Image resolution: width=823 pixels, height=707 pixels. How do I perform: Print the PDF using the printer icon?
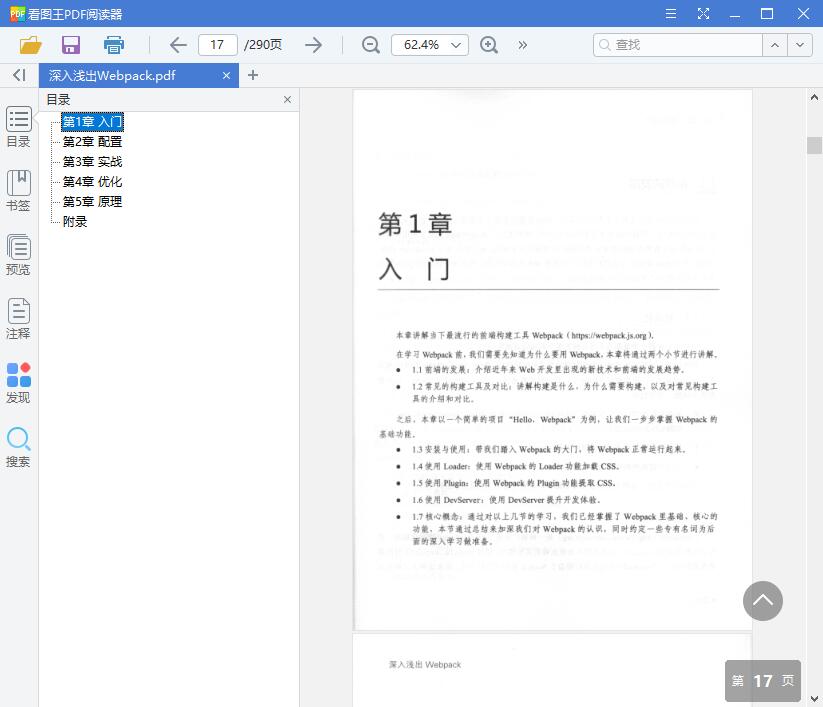click(x=113, y=45)
